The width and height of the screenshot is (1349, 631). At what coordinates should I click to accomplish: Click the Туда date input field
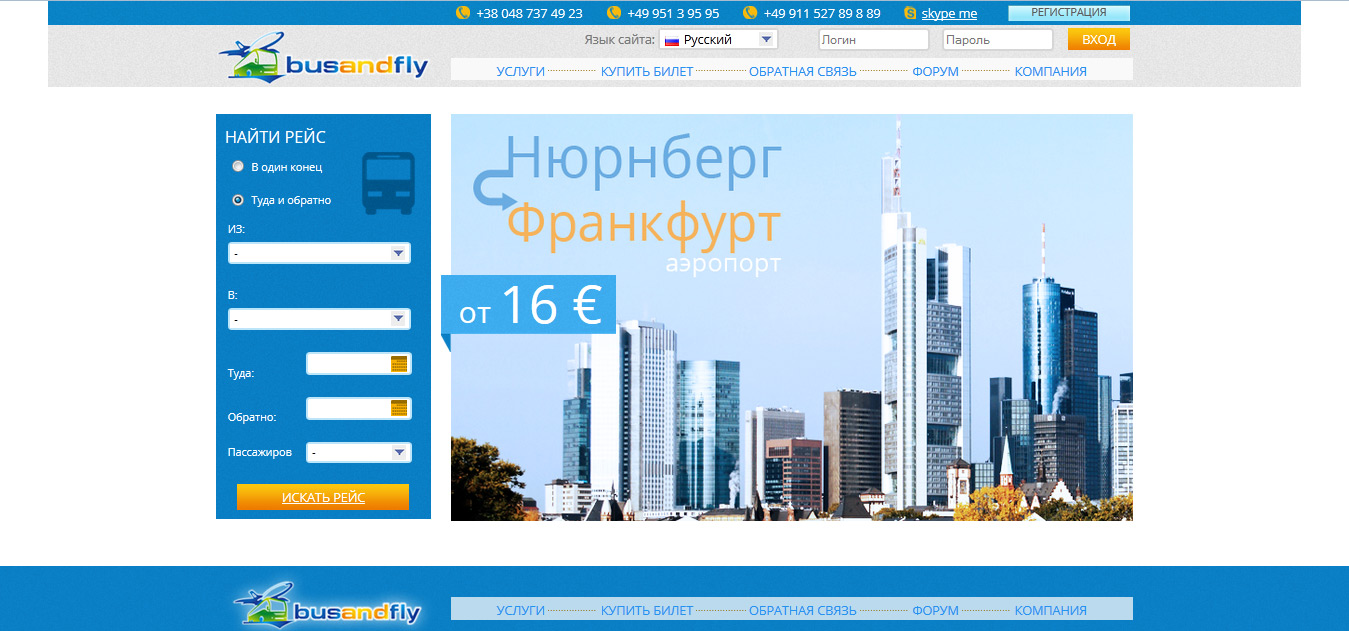[x=359, y=364]
